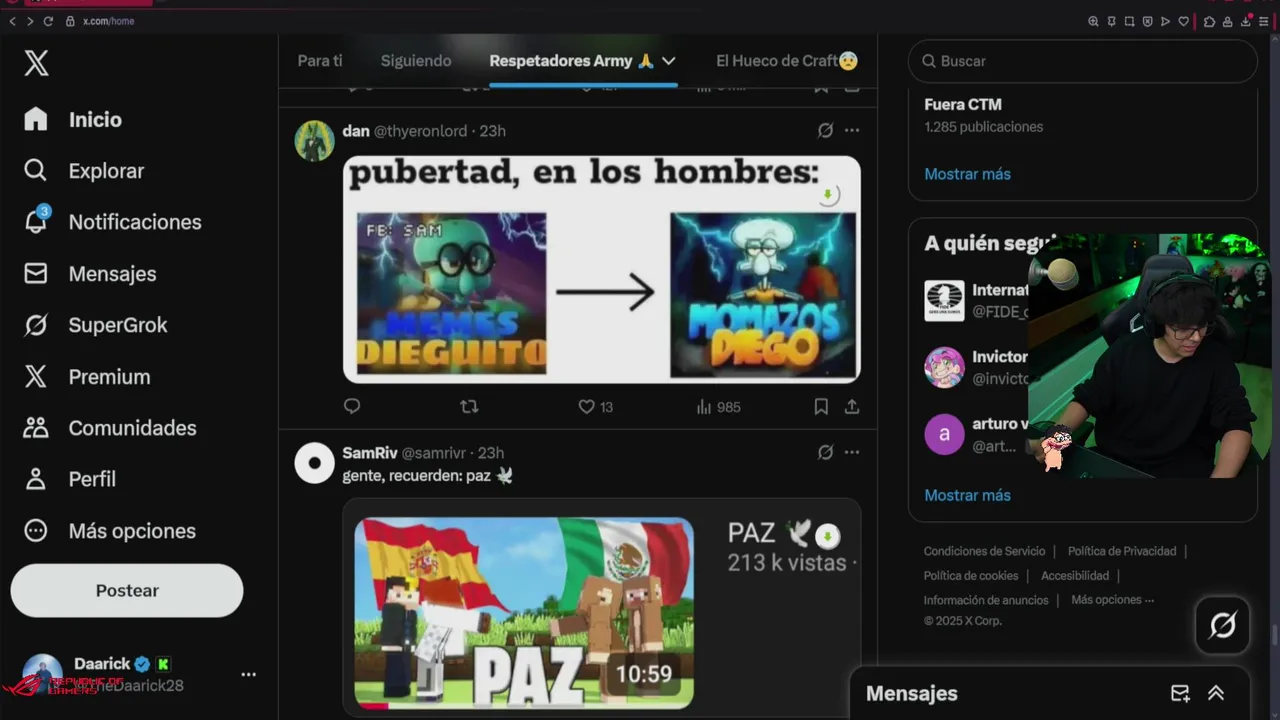
Task: Download the pubertad meme via green arrow
Action: (x=828, y=195)
